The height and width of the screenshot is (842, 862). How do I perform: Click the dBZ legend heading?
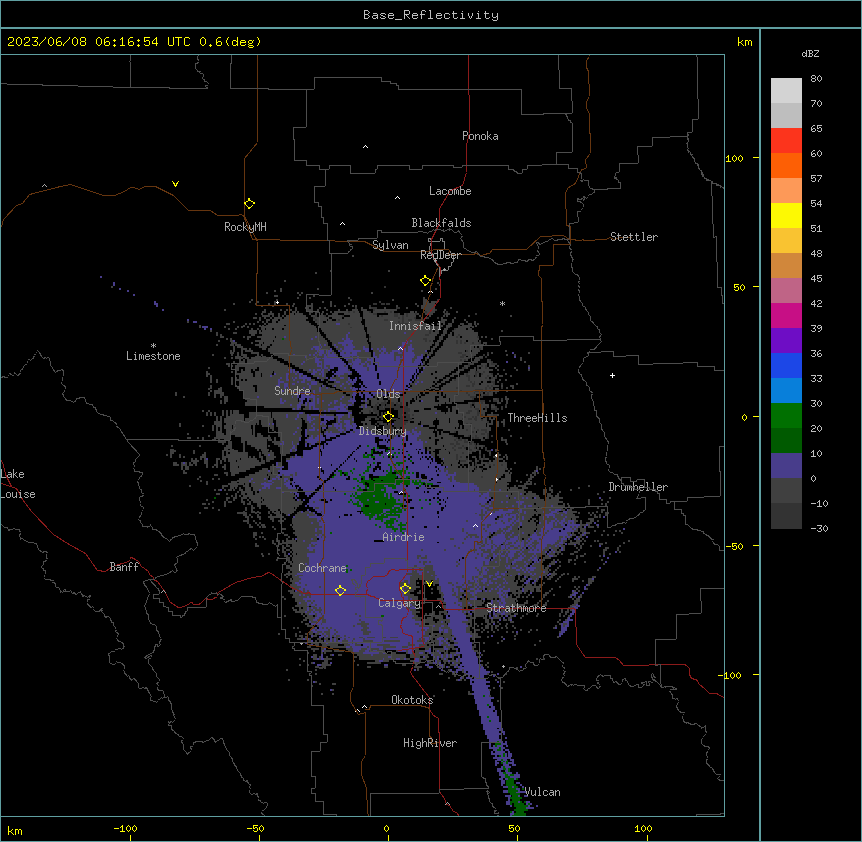810,53
